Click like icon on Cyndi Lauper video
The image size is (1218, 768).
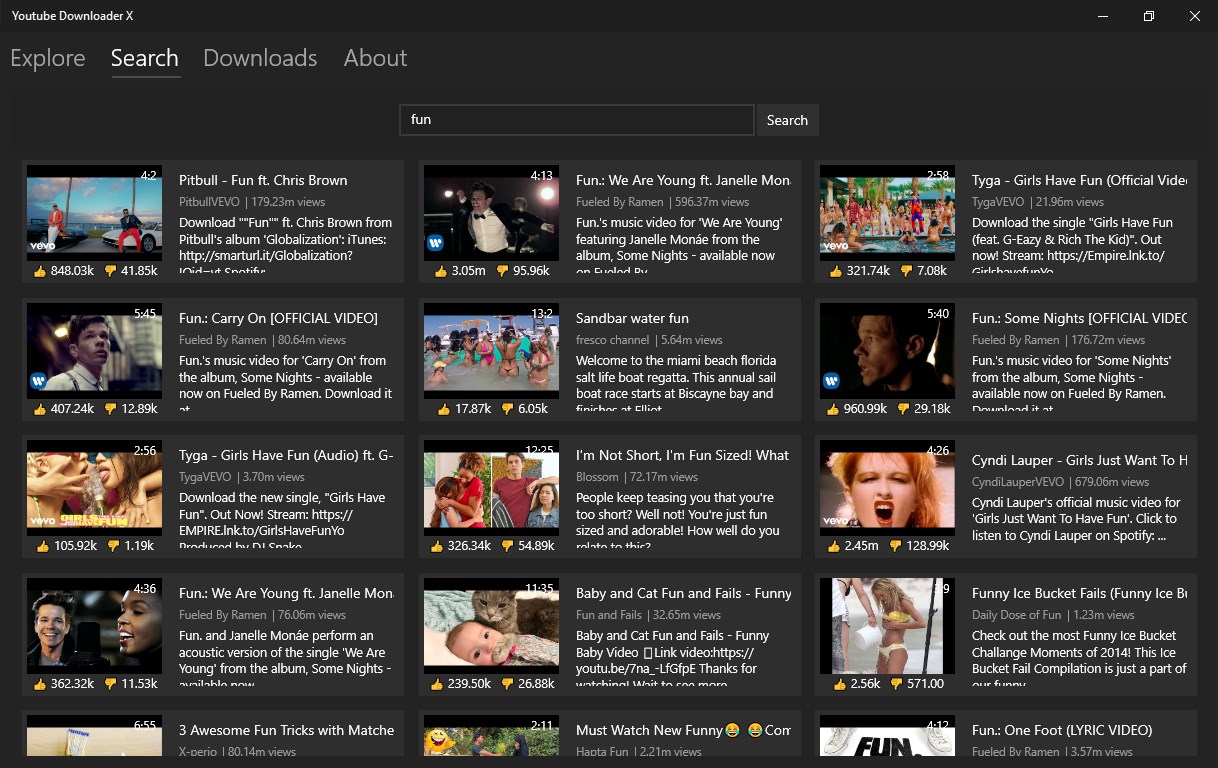834,546
